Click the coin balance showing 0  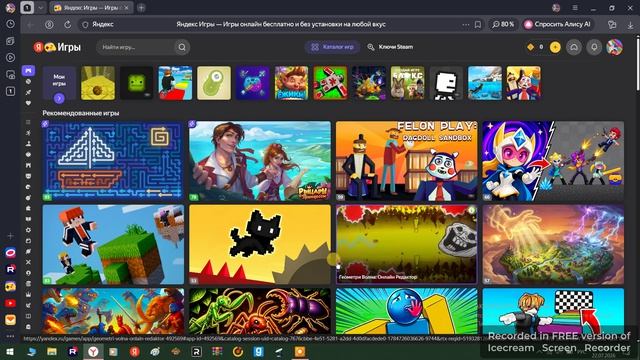(536, 47)
